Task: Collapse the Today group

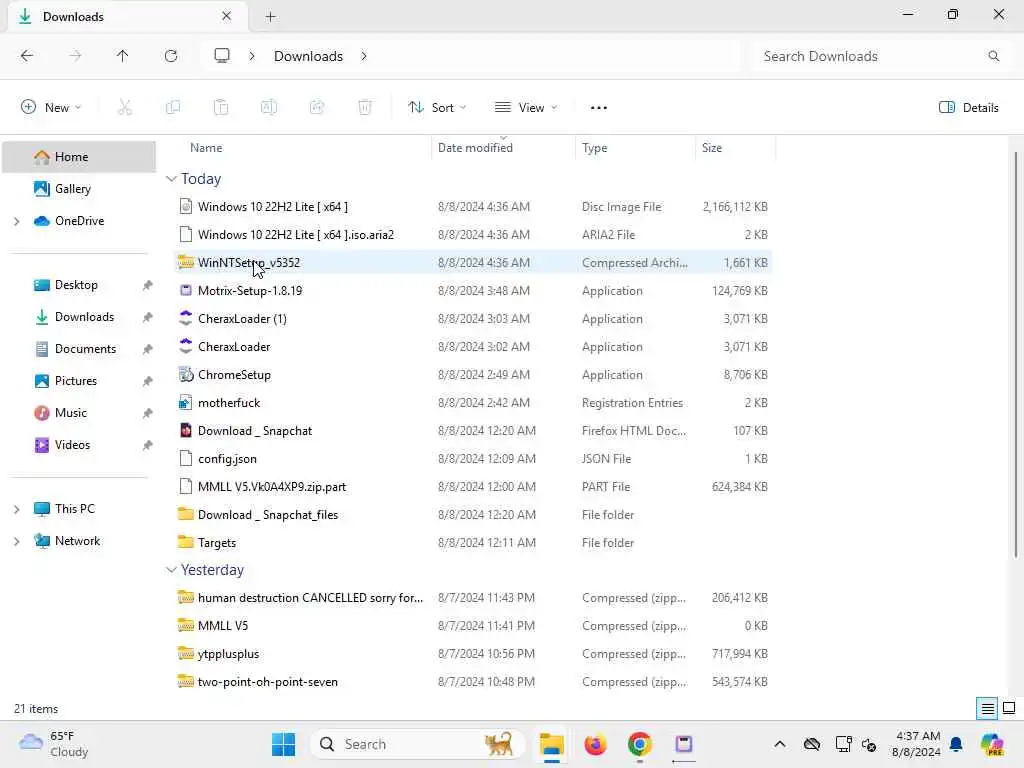Action: point(171,179)
